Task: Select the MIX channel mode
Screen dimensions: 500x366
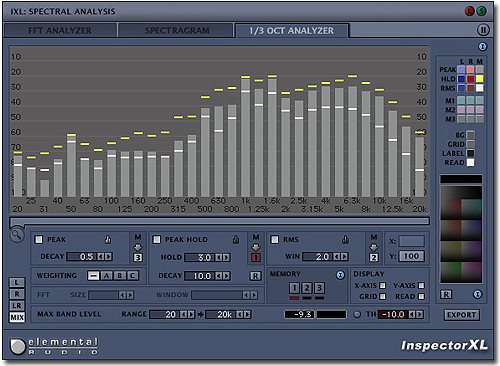Action: pyautogui.click(x=17, y=317)
